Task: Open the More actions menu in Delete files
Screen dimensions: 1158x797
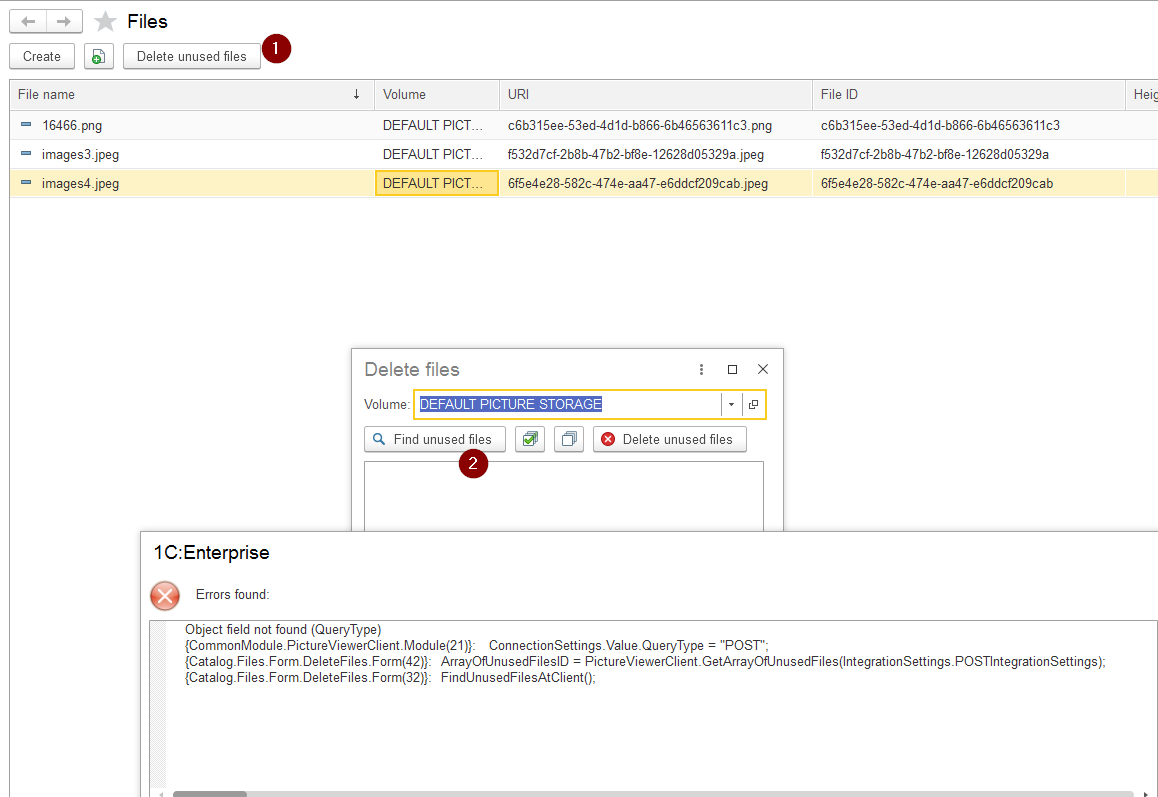Action: click(701, 369)
